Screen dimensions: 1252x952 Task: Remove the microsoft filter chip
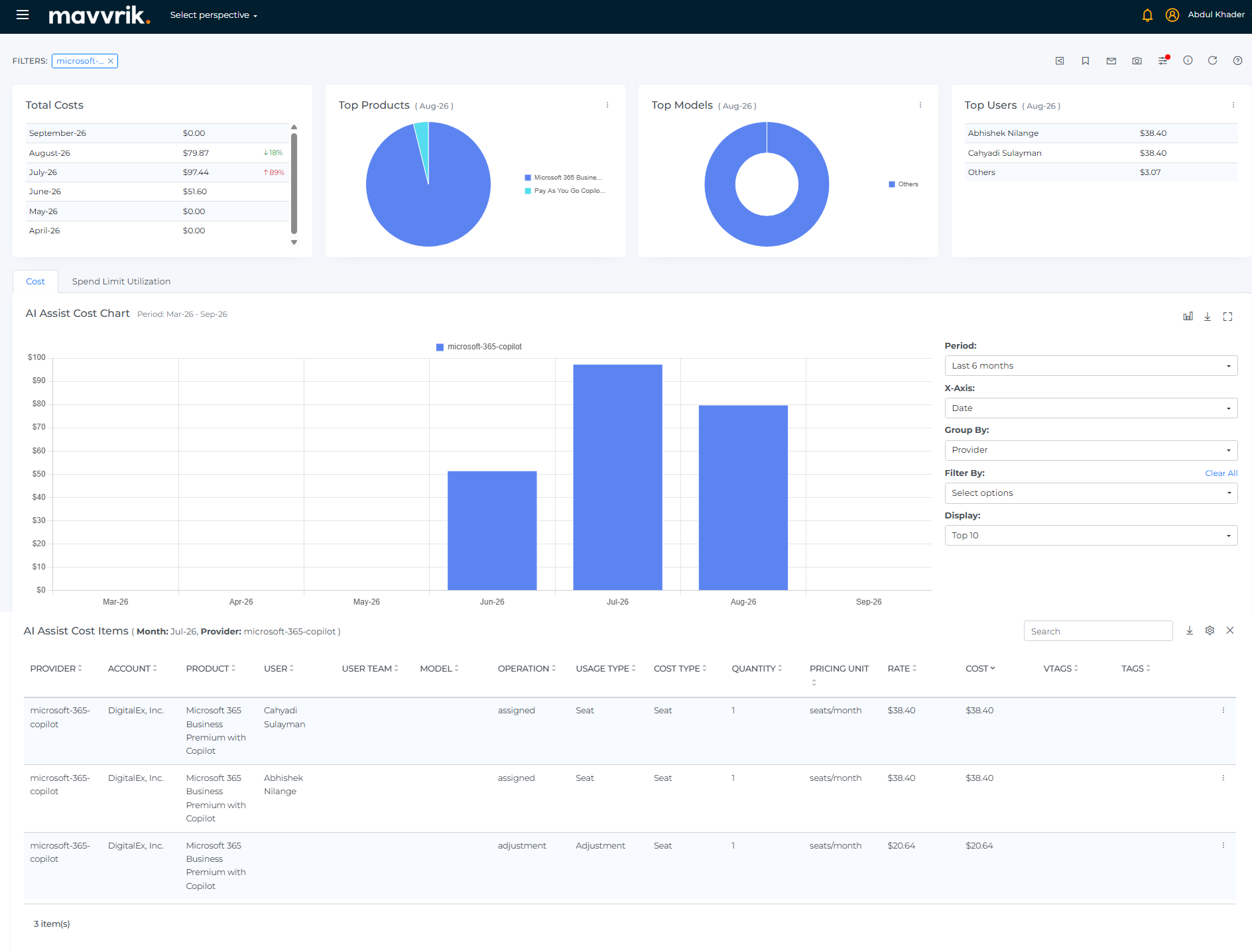[111, 61]
